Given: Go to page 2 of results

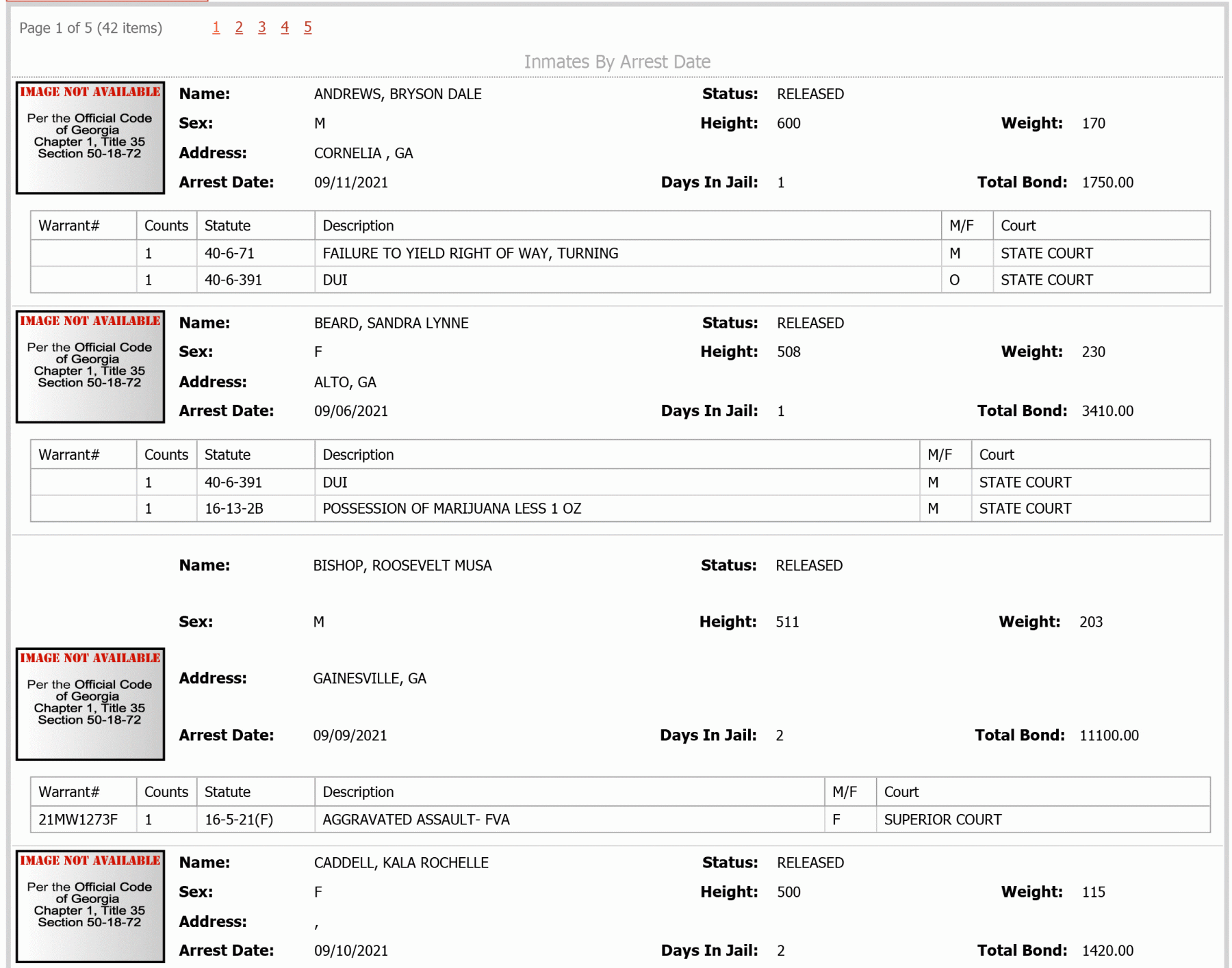Looking at the screenshot, I should (239, 27).
